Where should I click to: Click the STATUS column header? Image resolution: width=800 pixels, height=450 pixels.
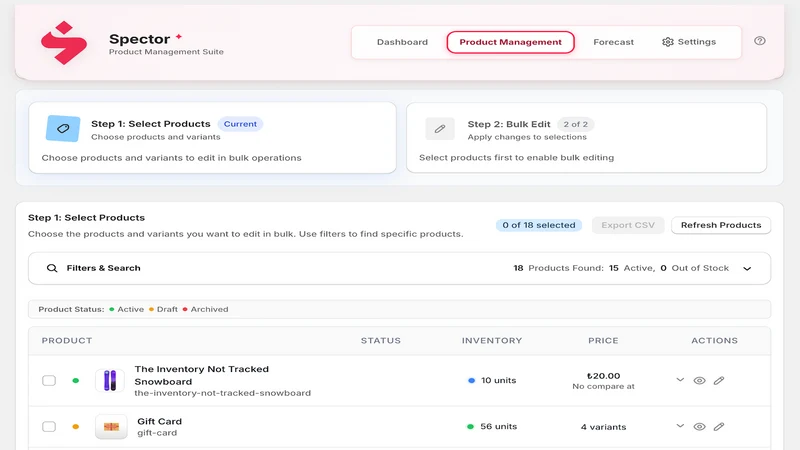381,340
